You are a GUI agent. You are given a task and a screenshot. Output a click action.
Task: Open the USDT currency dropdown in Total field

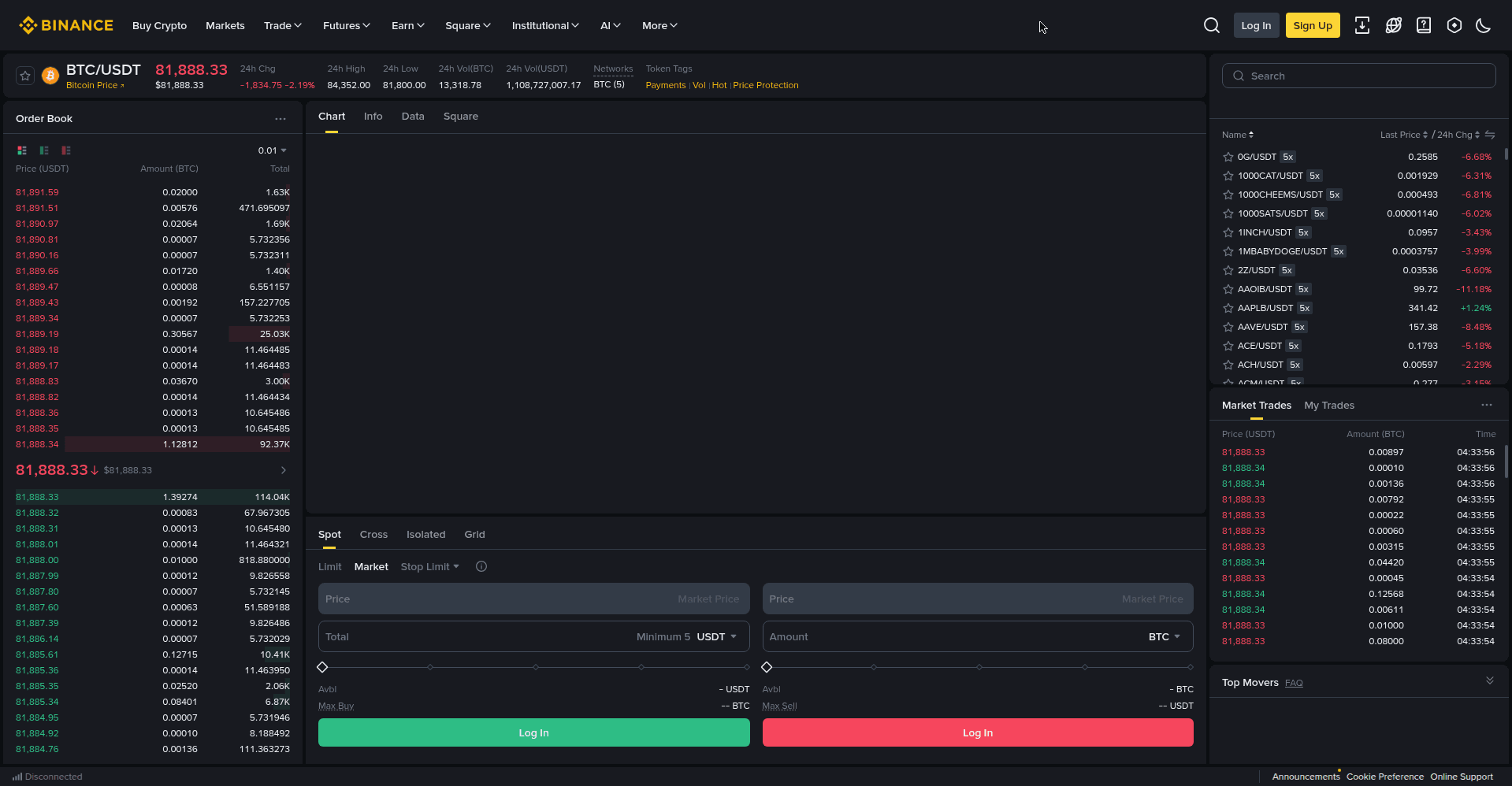pyautogui.click(x=717, y=636)
